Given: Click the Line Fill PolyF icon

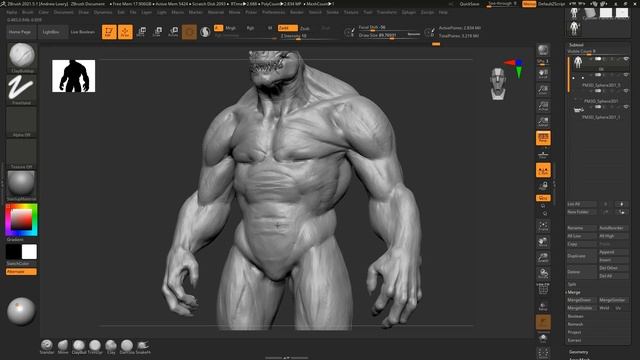Looking at the screenshot, I should [543, 289].
